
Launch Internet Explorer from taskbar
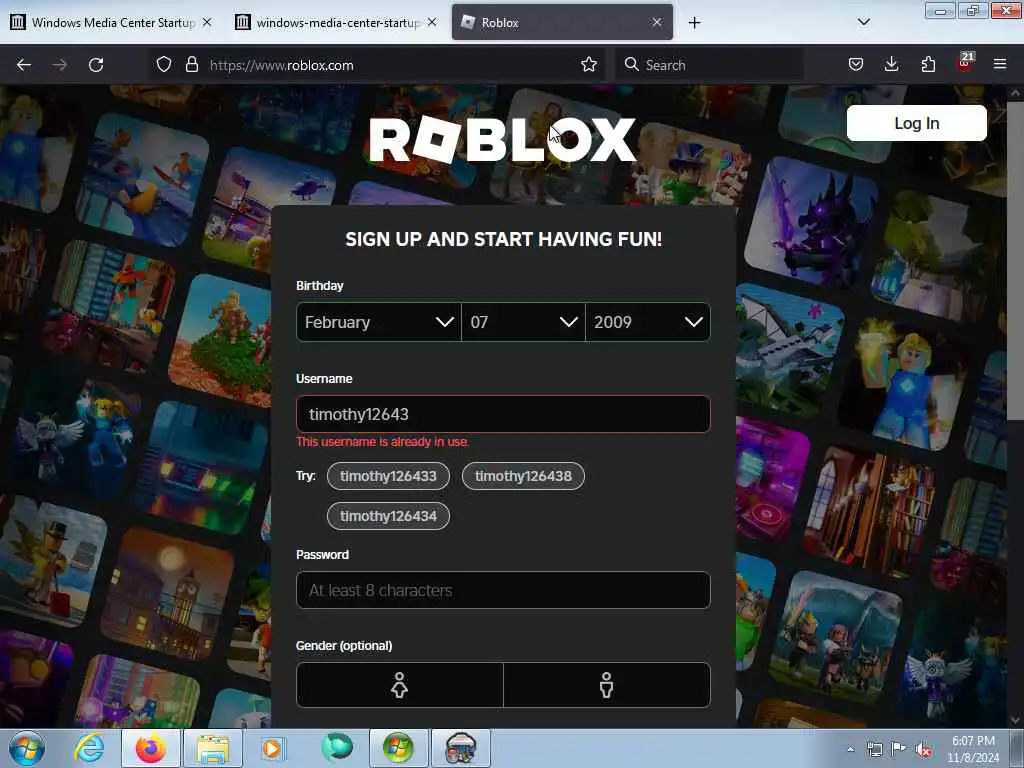tap(89, 748)
